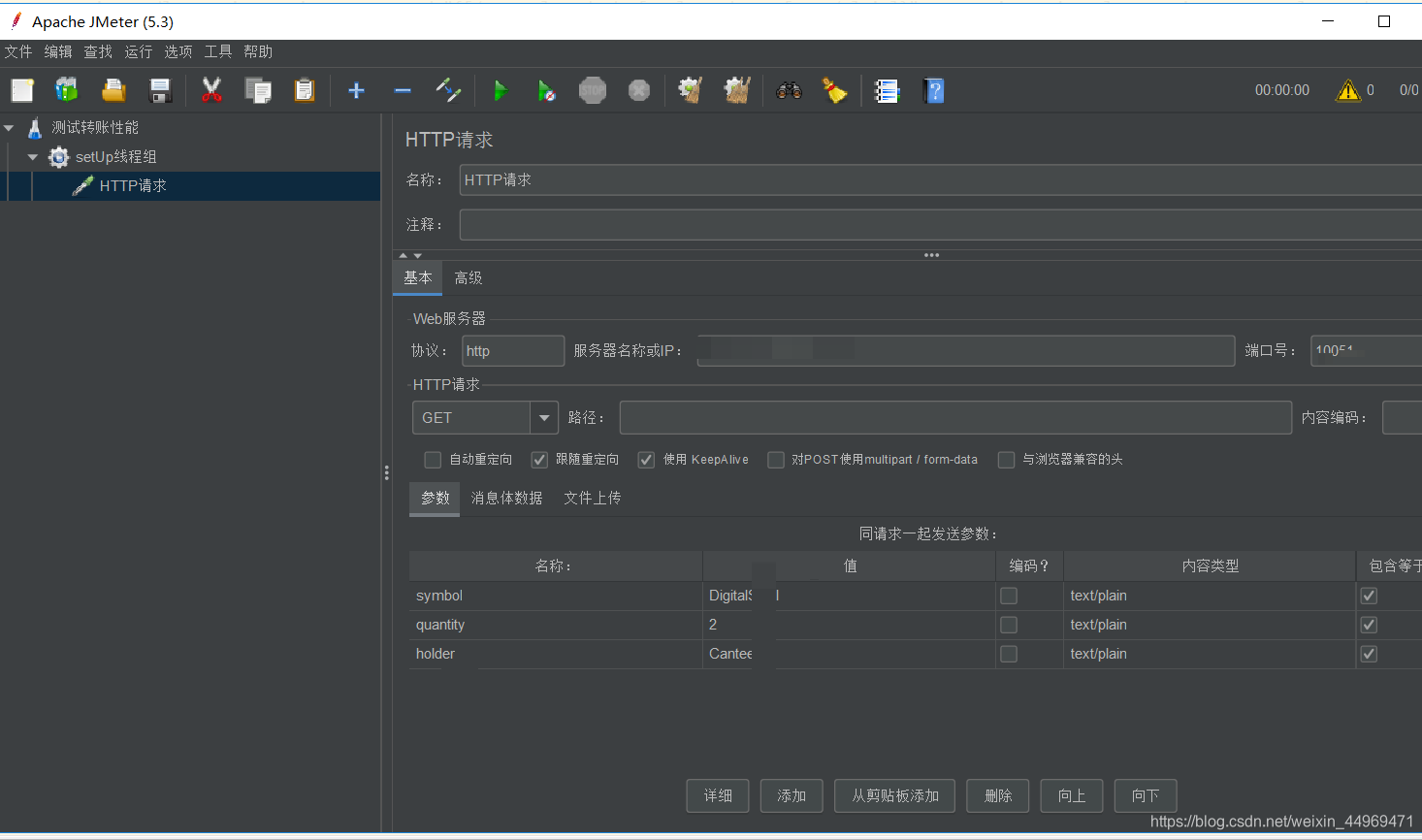Click the Cut scissors icon

[211, 90]
